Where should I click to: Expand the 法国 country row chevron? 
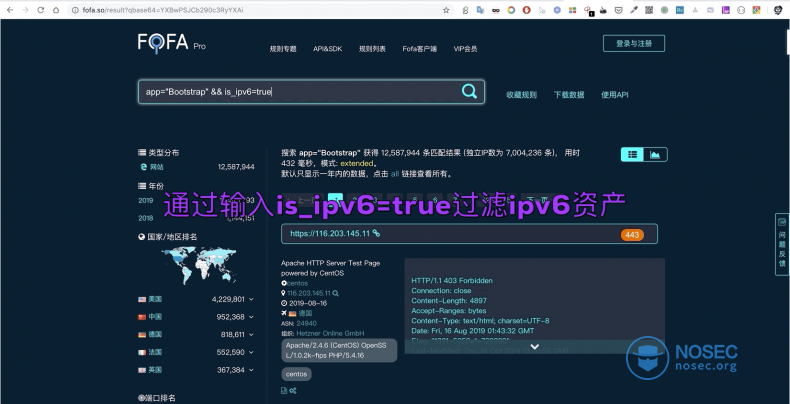pyautogui.click(x=251, y=352)
